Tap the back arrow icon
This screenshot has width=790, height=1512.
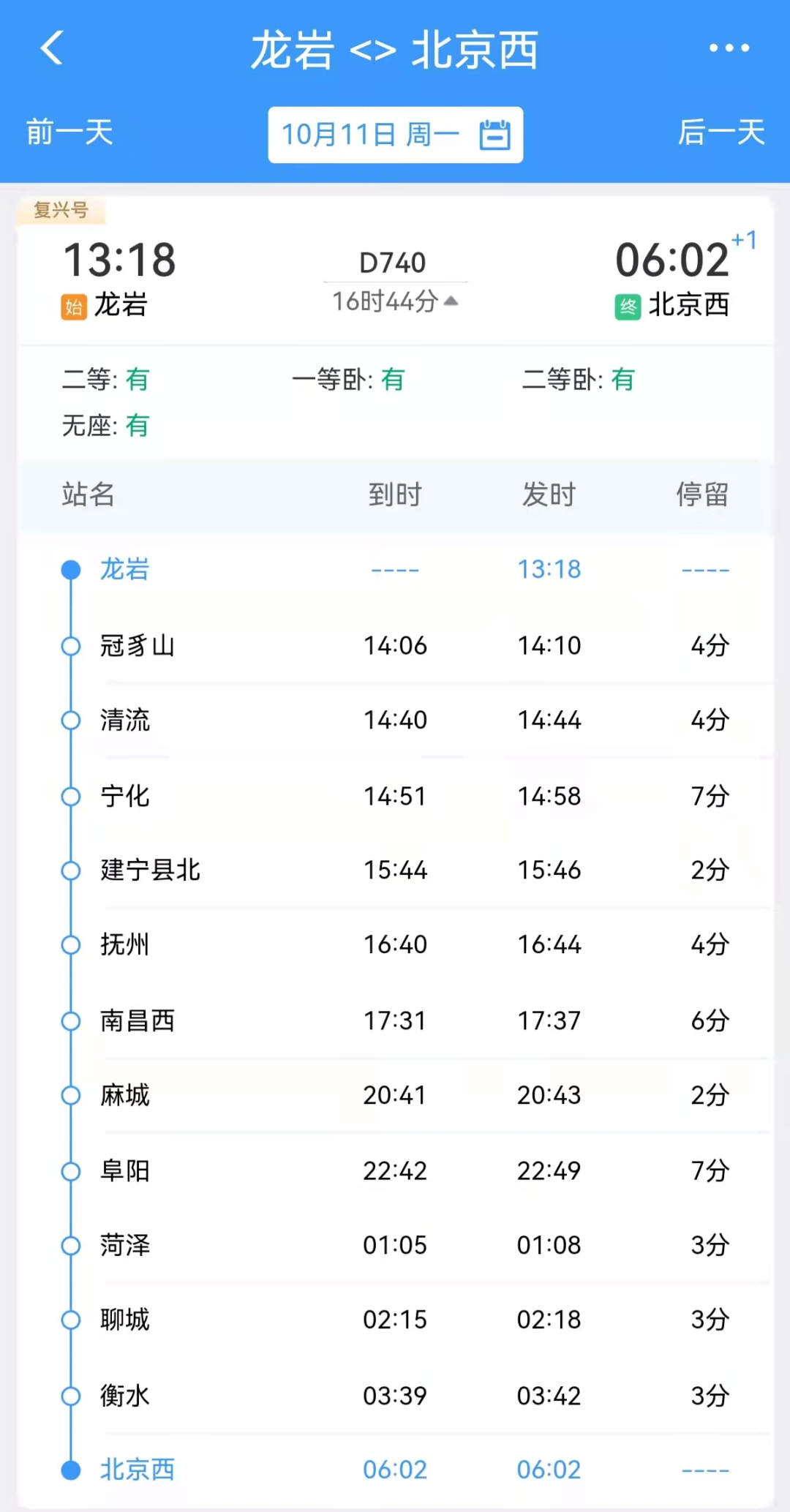click(x=52, y=48)
